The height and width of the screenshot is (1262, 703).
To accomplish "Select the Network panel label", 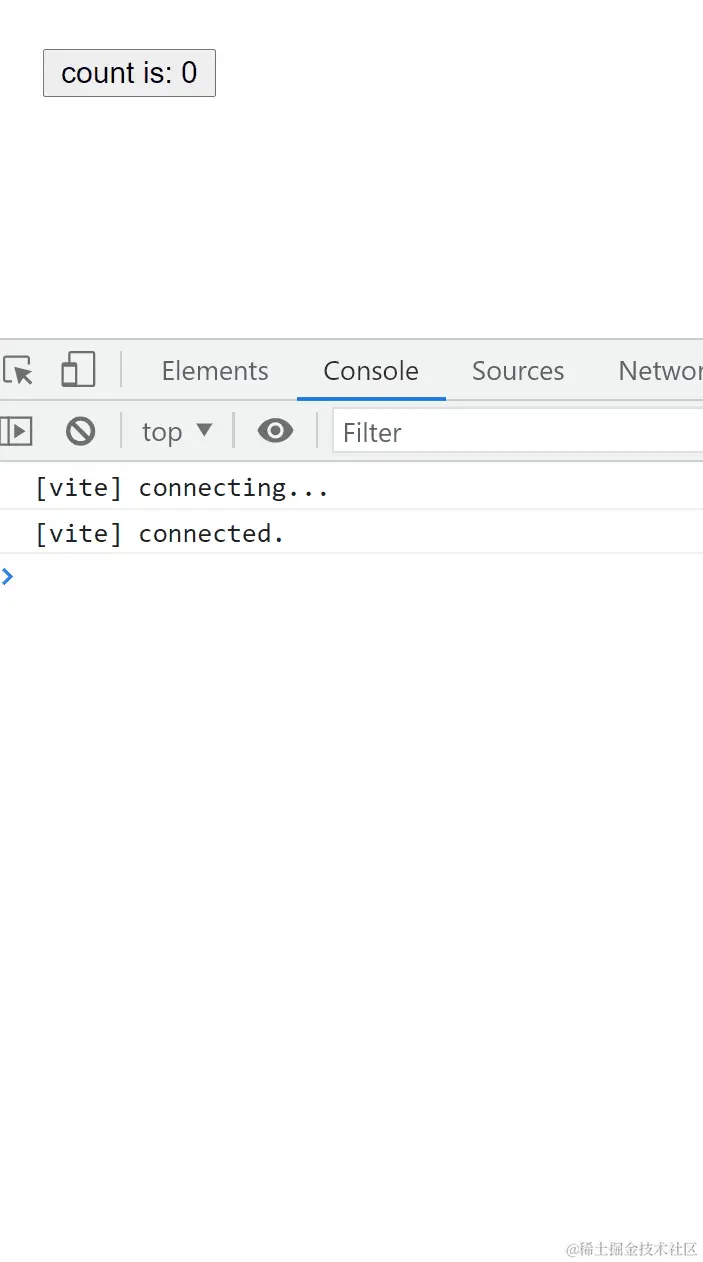I will [x=660, y=371].
